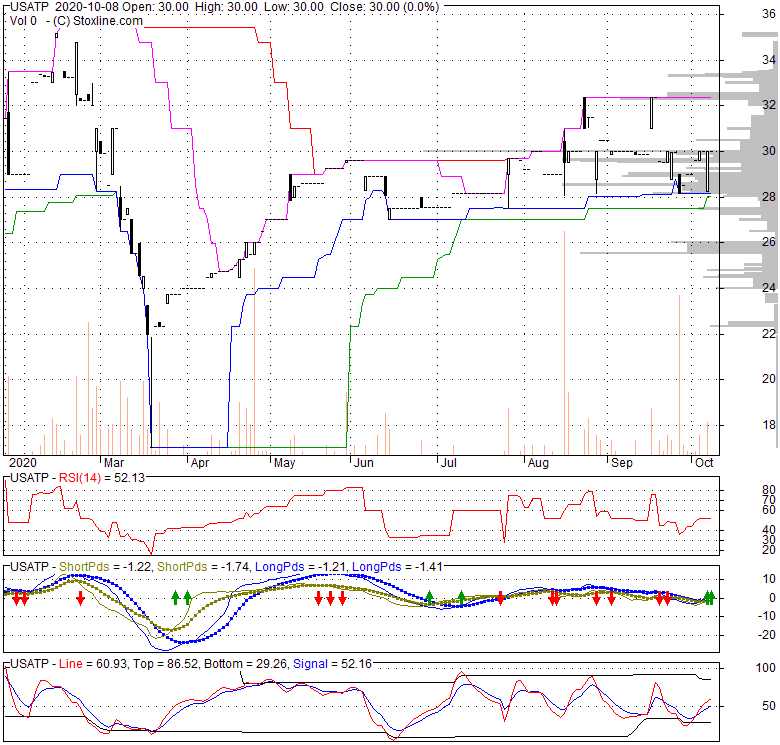Click the tallest volume bar in mid-August
This screenshot has height=745, width=780.
click(565, 343)
